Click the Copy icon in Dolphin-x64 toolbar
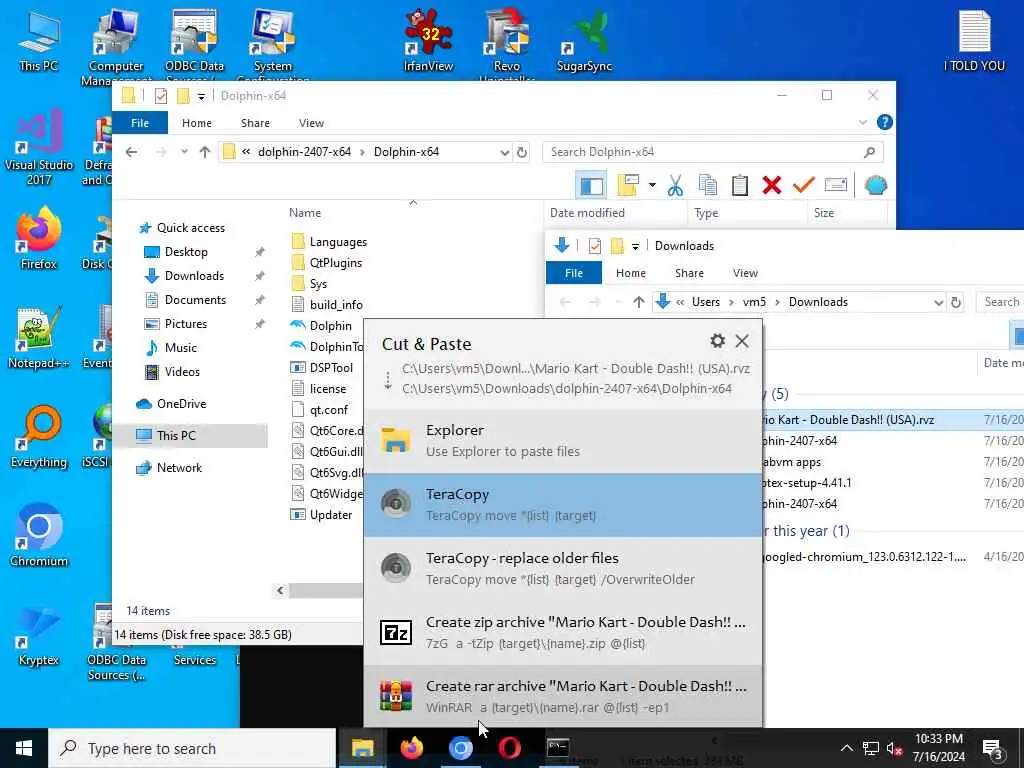The width and height of the screenshot is (1024, 768). coord(707,186)
